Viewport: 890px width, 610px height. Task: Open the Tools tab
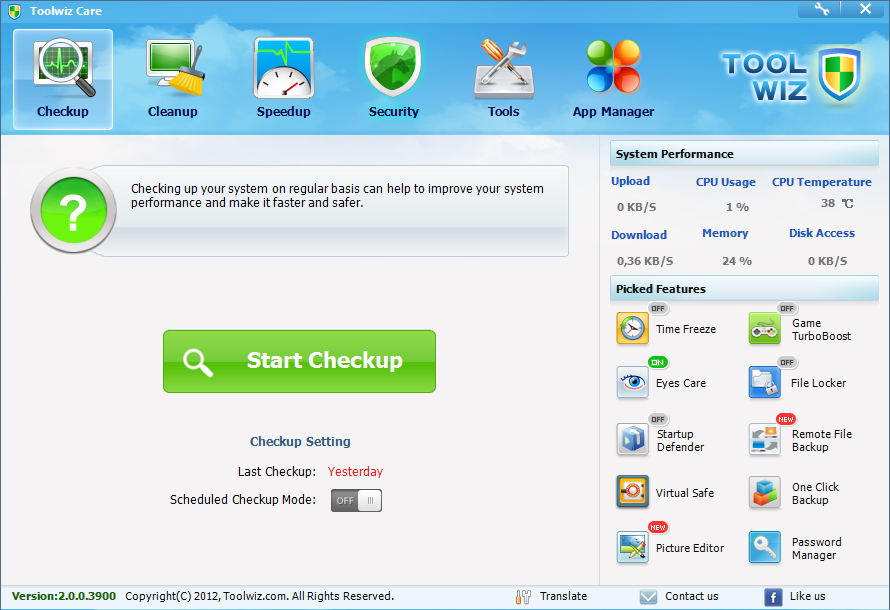tap(503, 79)
